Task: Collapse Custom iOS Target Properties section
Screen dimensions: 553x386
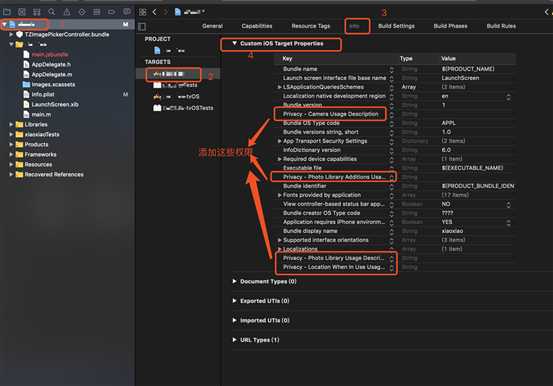Action: (x=235, y=43)
